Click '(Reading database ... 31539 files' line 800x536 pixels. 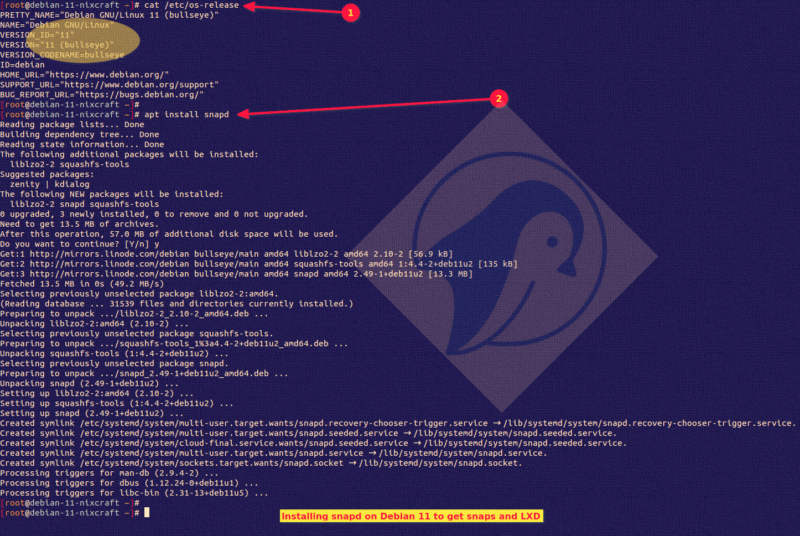pyautogui.click(x=177, y=303)
